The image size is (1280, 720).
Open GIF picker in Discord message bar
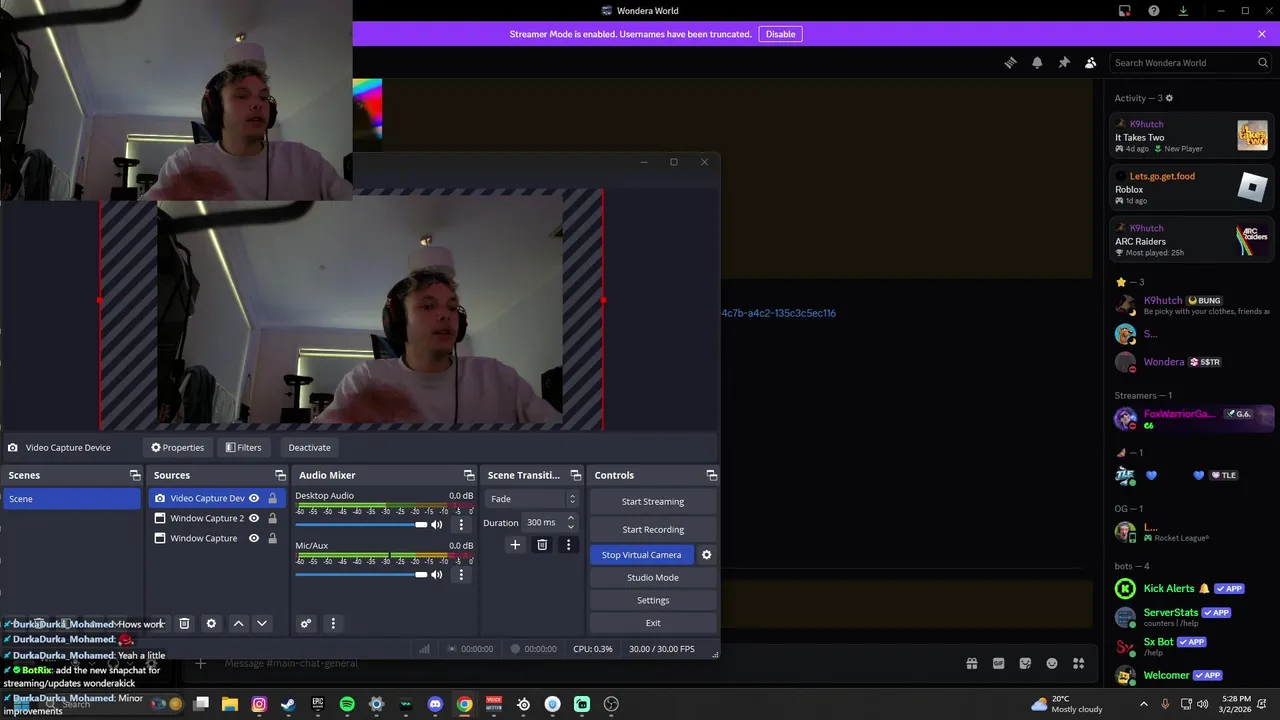tap(998, 663)
